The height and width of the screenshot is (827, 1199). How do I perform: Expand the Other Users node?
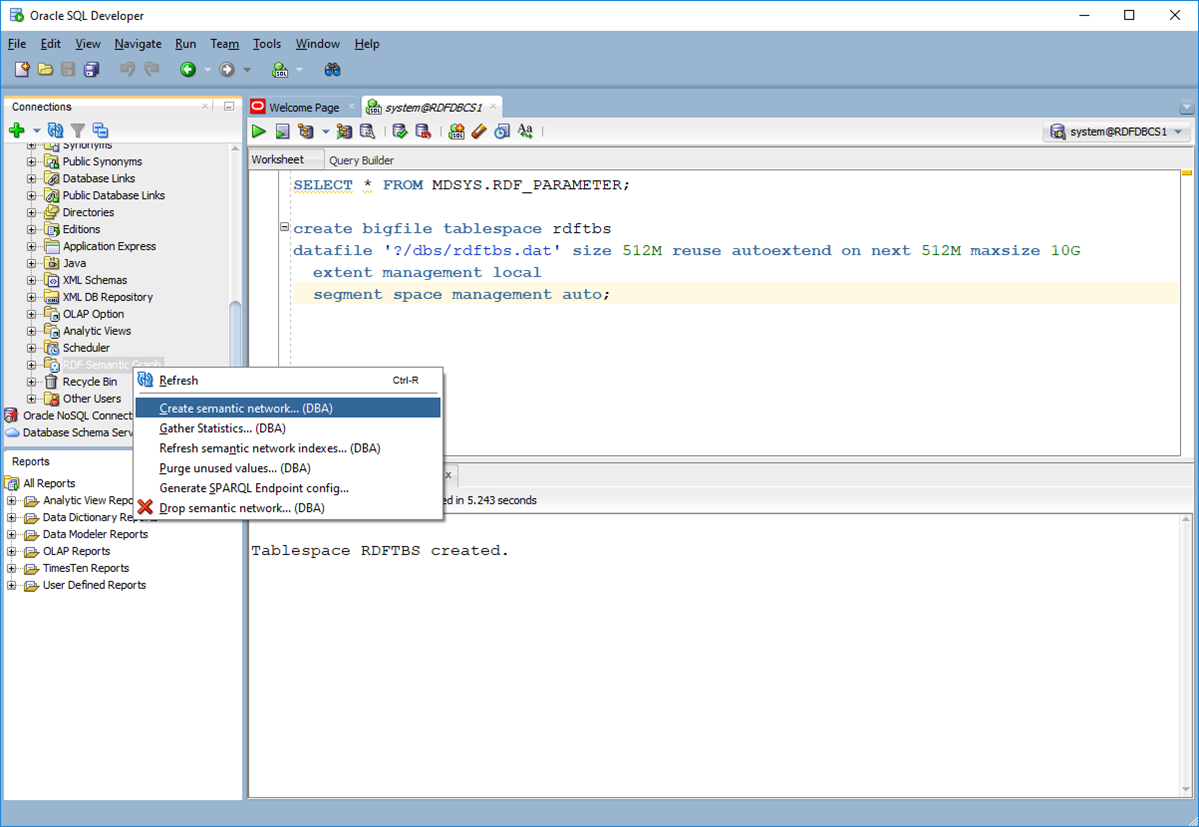point(31,398)
